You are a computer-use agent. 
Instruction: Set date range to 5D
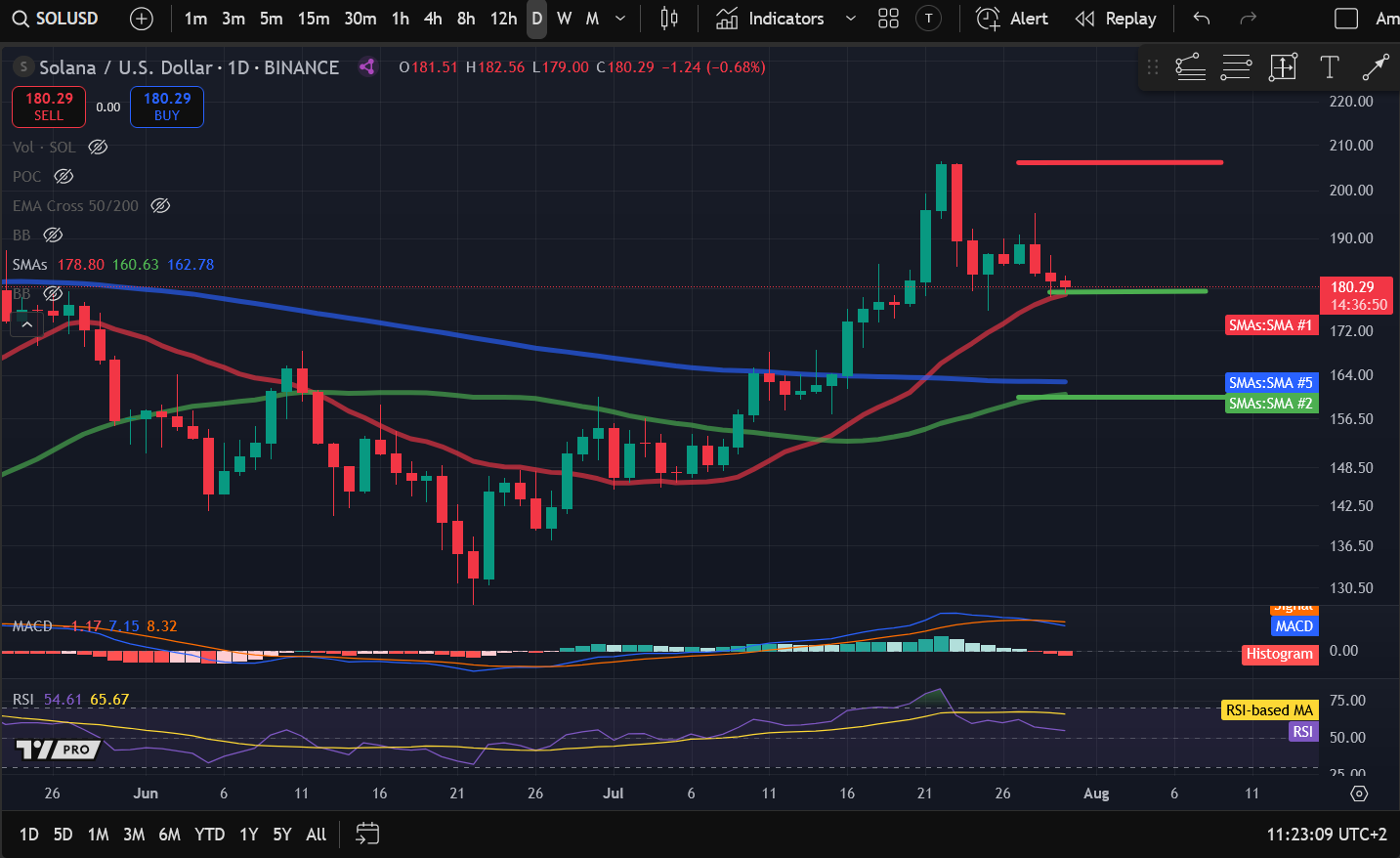63,835
